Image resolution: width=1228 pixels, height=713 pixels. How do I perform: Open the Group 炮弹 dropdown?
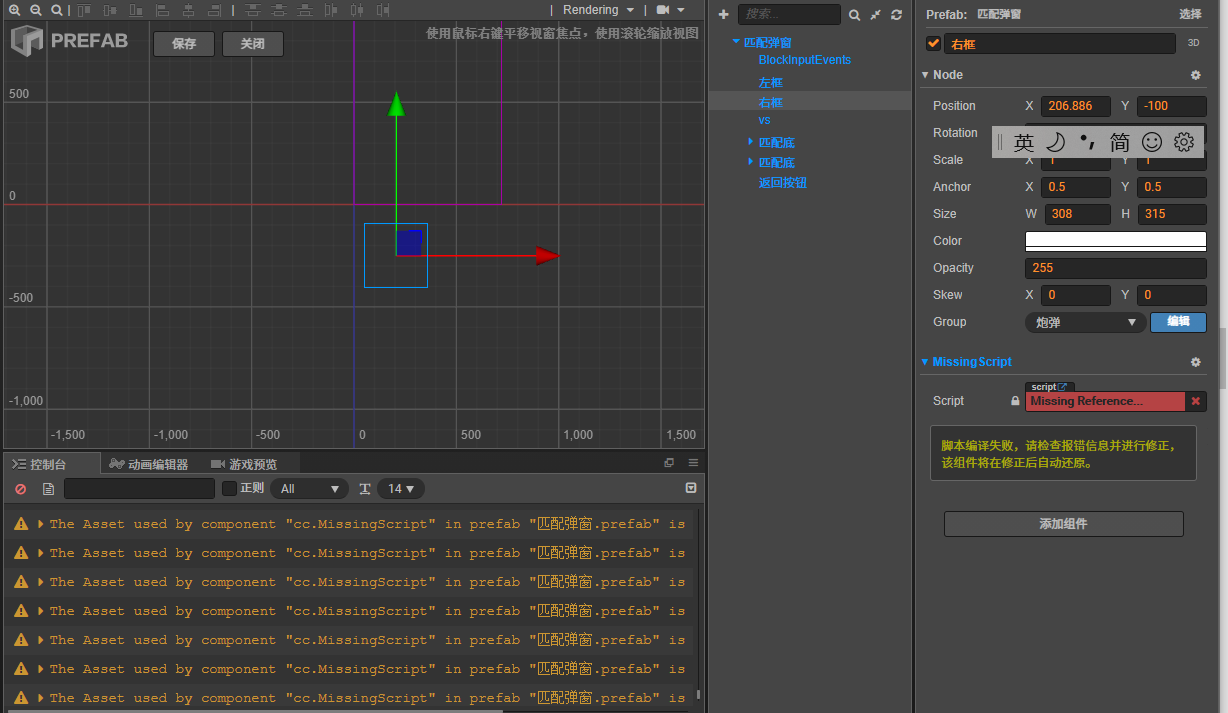[1085, 322]
